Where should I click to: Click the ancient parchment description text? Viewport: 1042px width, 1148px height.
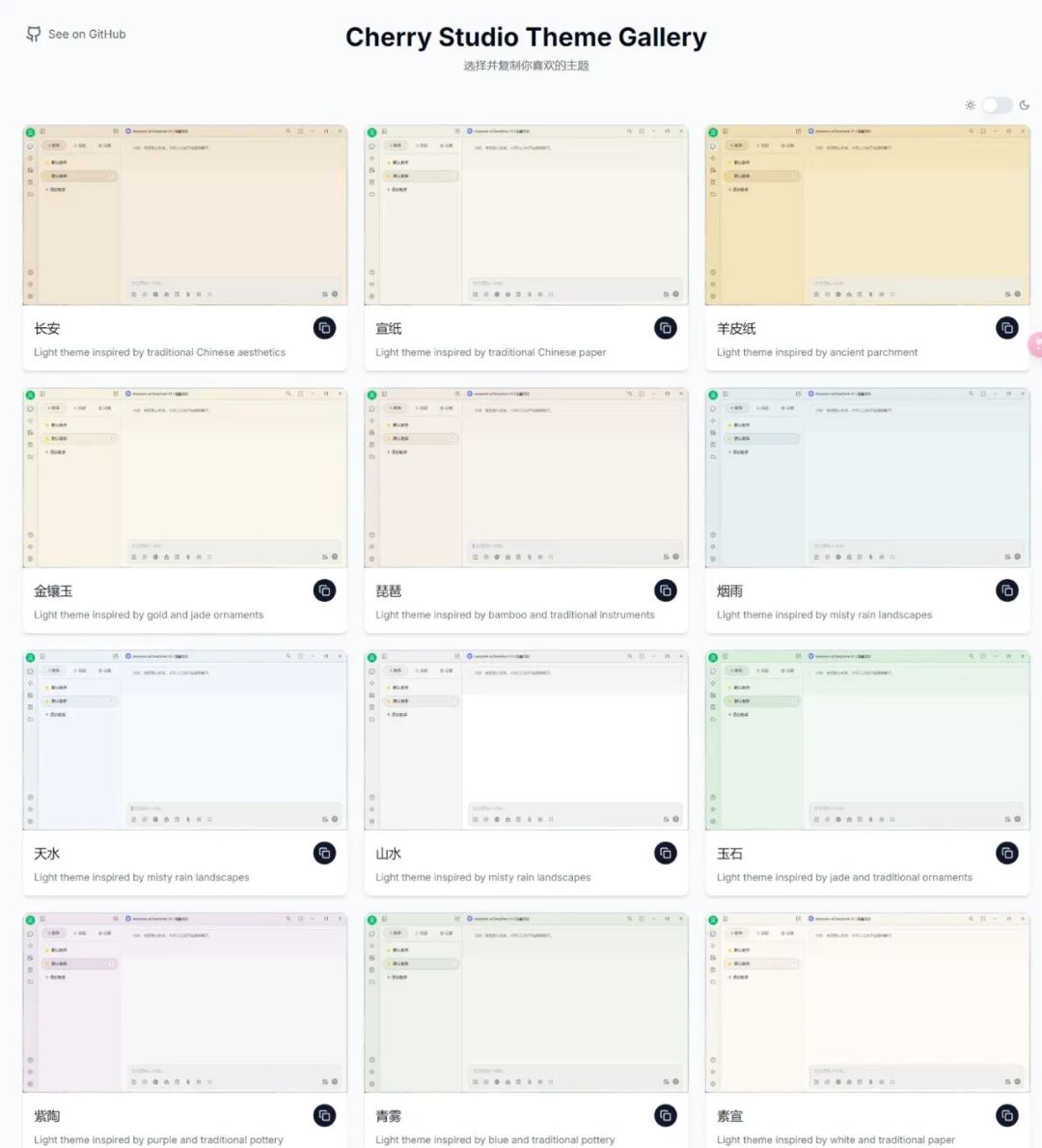817,352
